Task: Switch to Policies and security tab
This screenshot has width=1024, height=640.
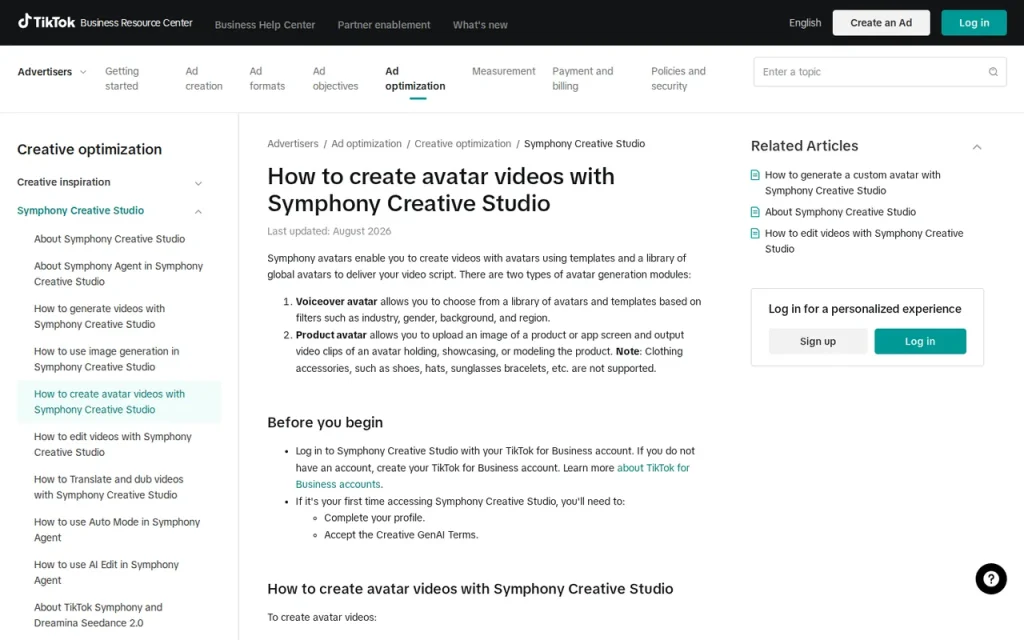Action: click(678, 78)
